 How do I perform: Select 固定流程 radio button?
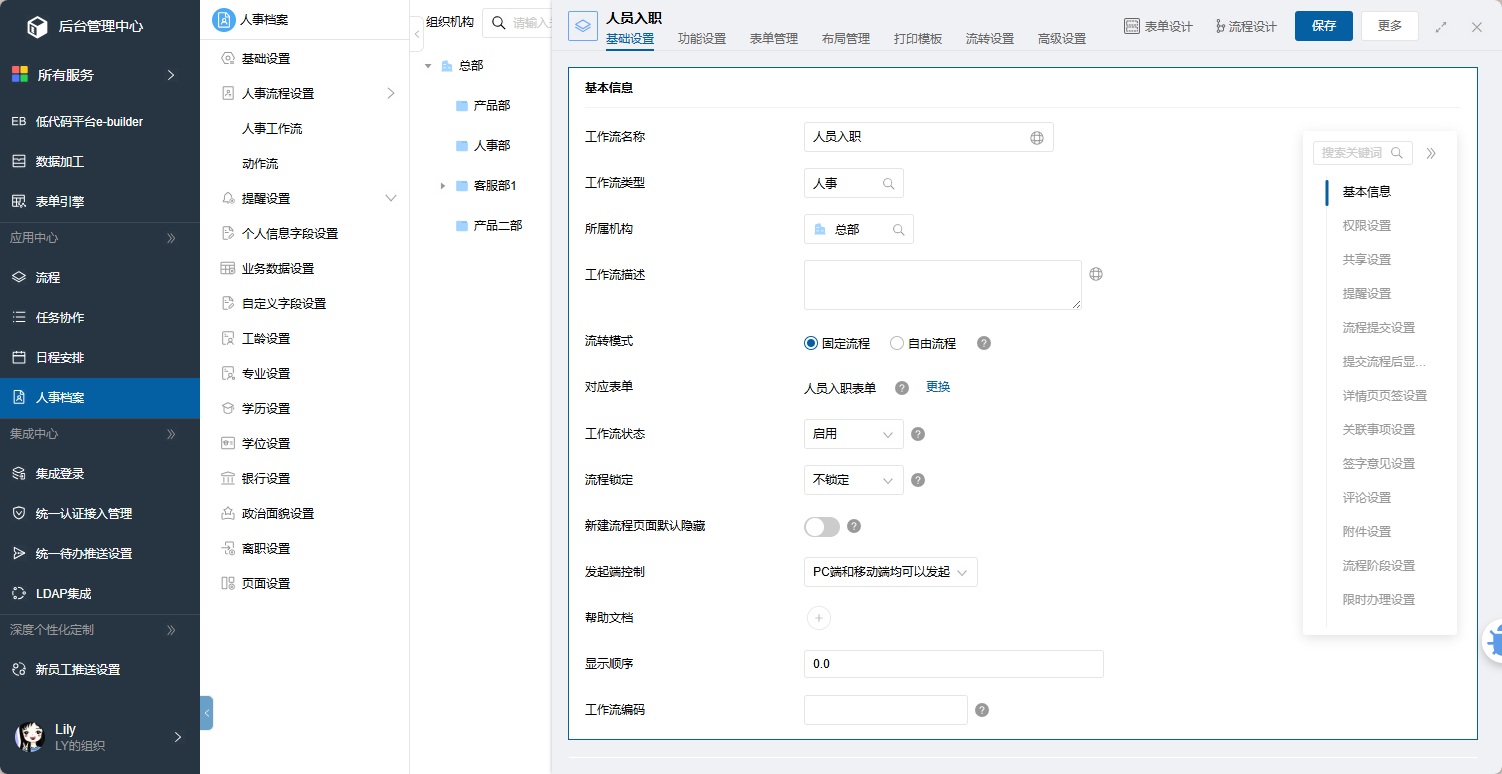[811, 343]
